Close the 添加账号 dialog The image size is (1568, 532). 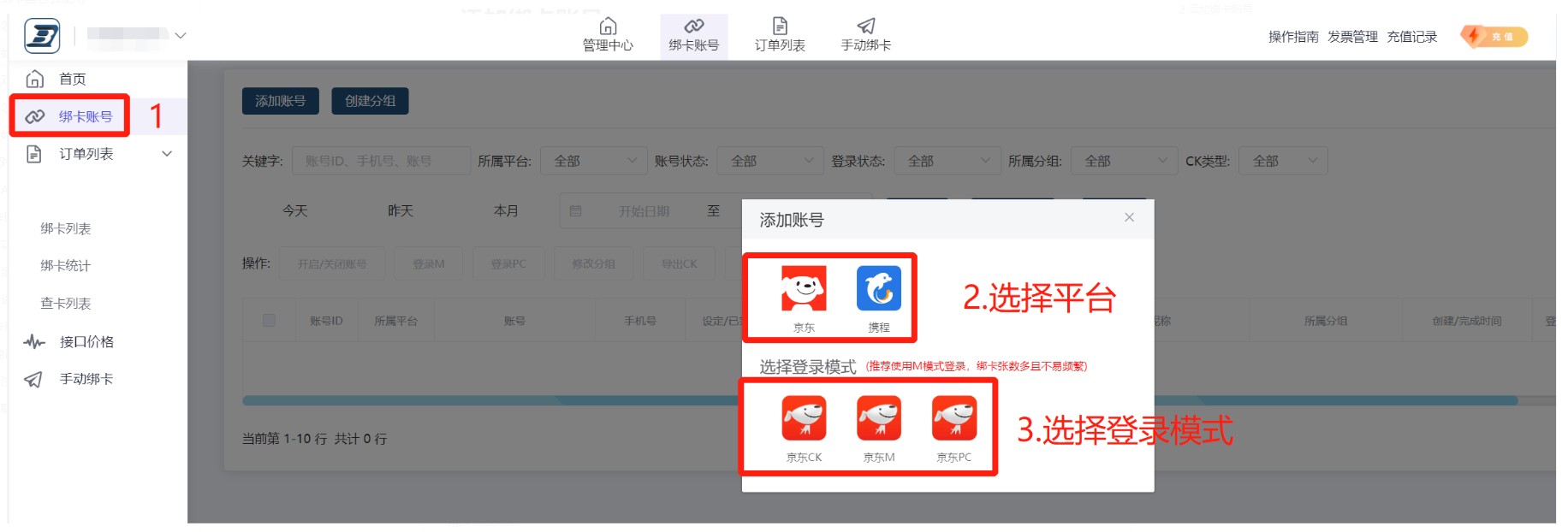[1129, 217]
